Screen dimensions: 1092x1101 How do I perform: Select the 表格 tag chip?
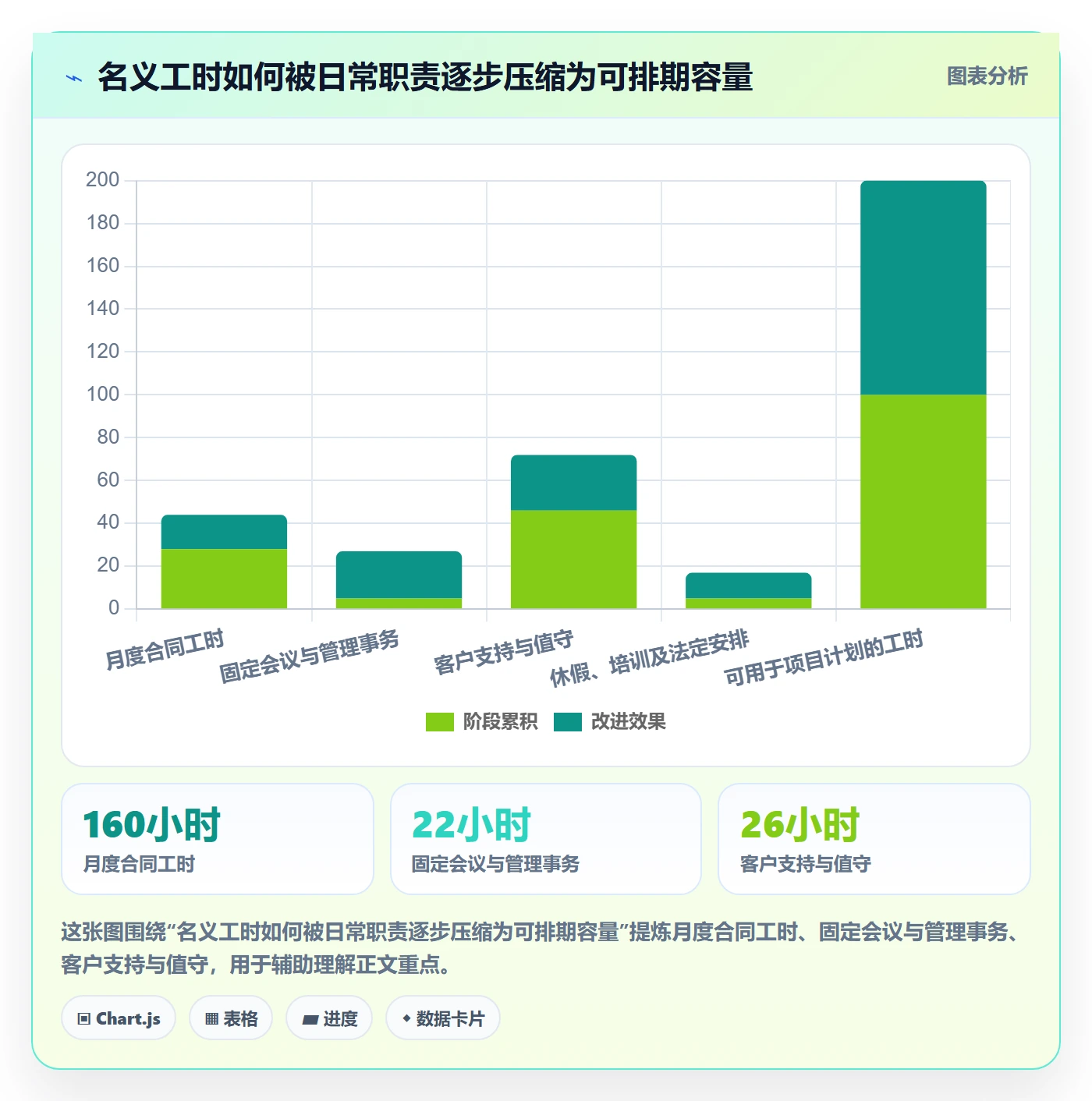tap(231, 1018)
